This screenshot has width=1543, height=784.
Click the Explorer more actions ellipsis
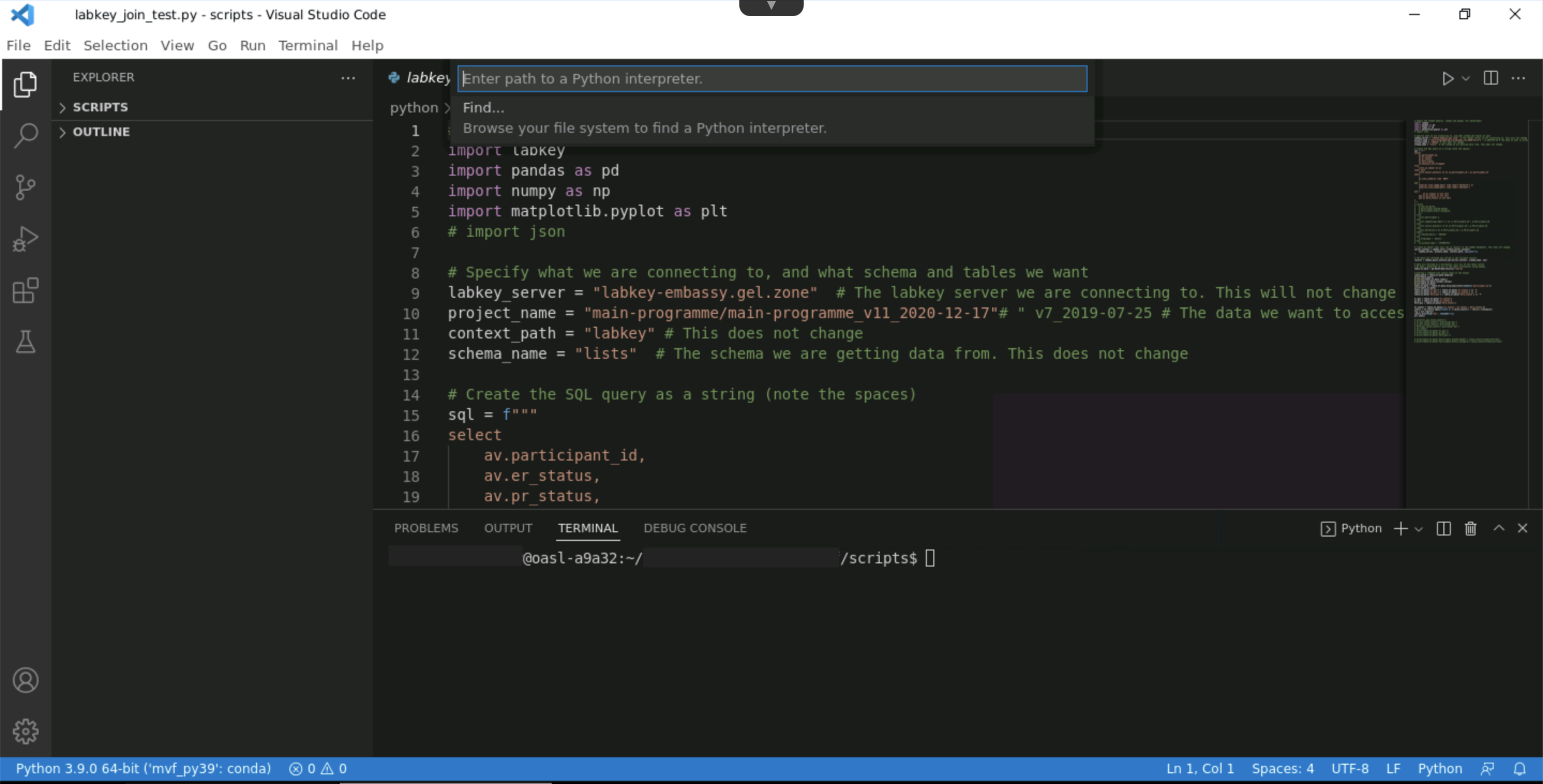pyautogui.click(x=348, y=78)
